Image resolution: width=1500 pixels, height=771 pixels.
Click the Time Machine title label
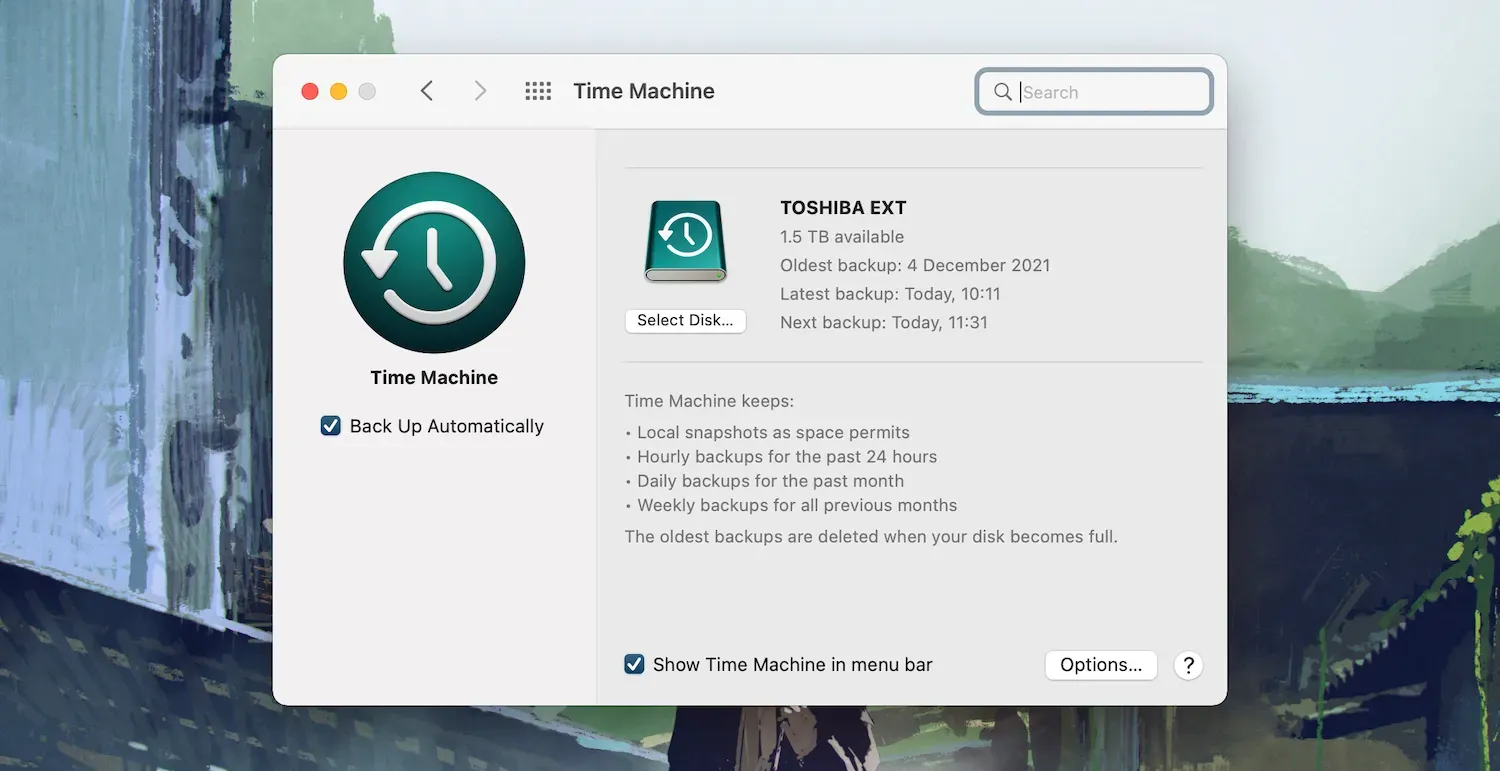[x=644, y=90]
